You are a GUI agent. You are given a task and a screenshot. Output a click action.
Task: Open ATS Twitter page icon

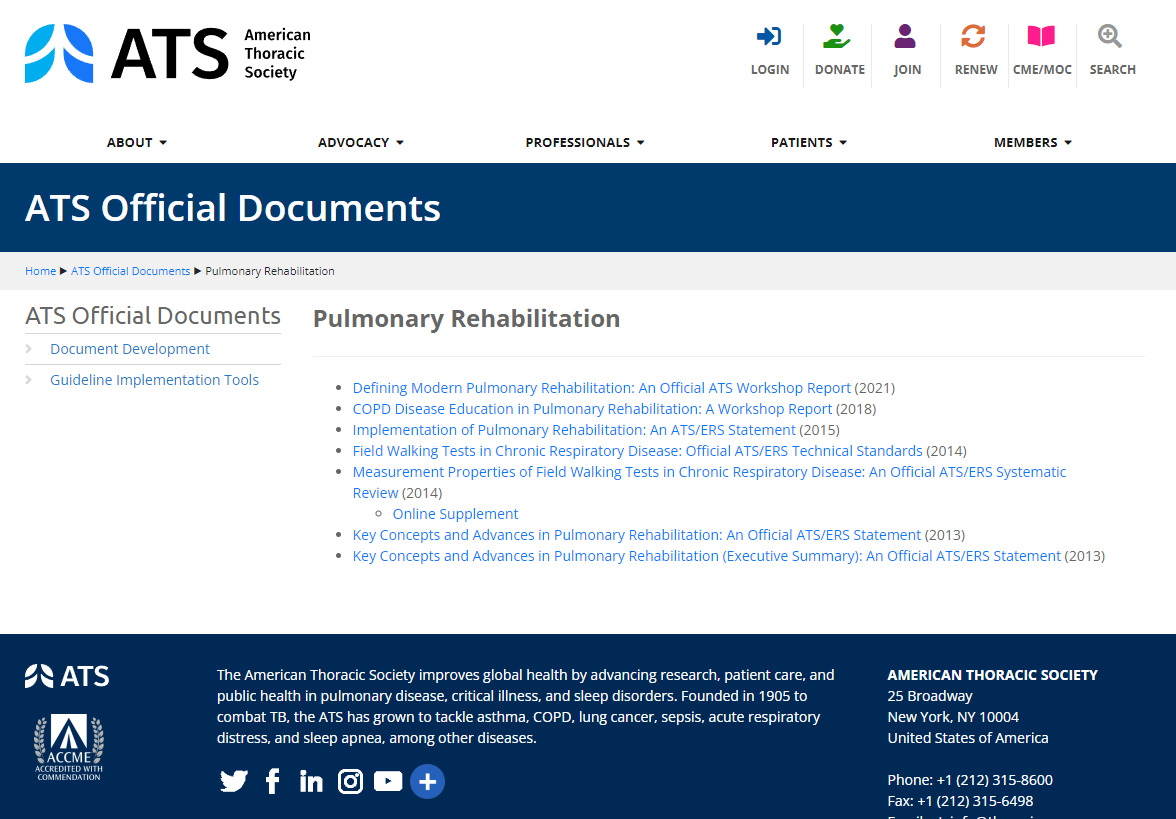pos(233,781)
